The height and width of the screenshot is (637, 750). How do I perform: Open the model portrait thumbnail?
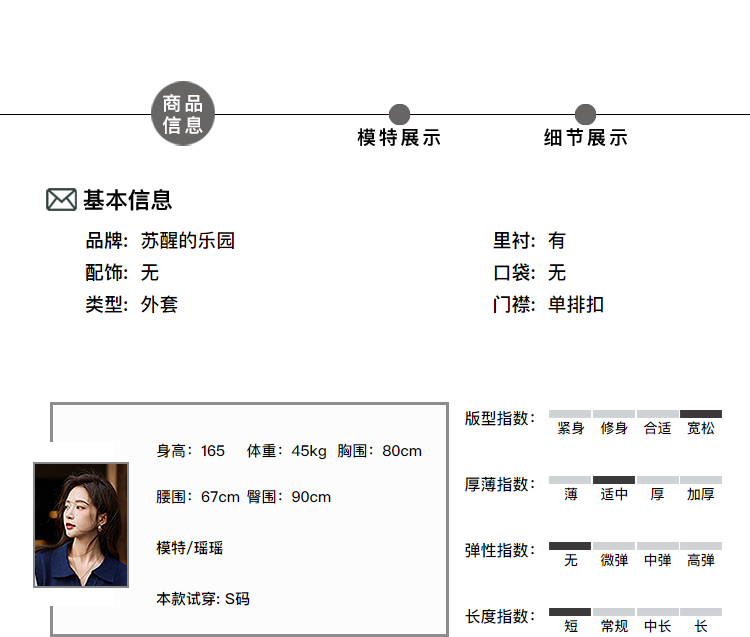81,524
